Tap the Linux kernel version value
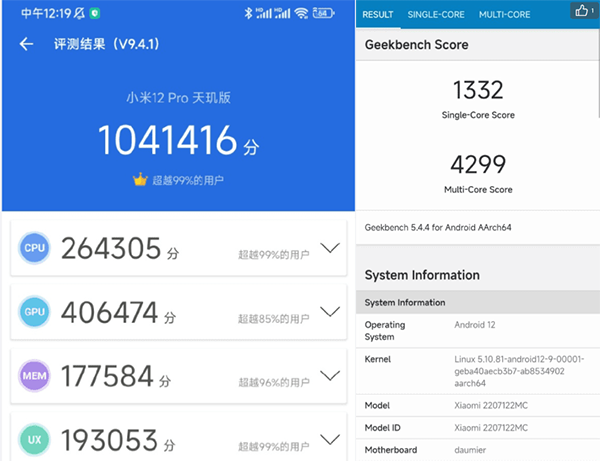Screen dimensions: 600x461 click(x=519, y=371)
